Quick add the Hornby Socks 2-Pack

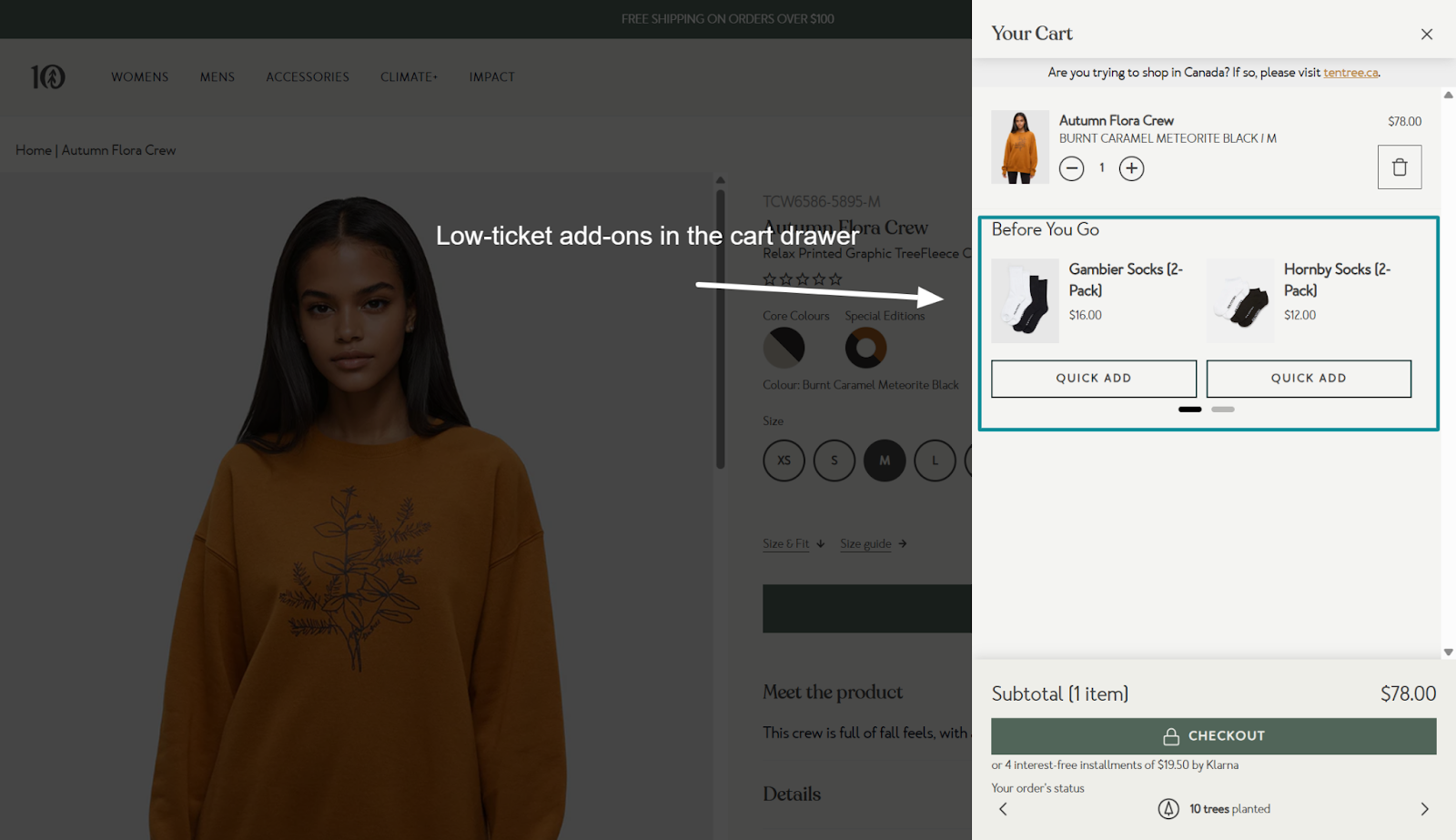point(1309,379)
